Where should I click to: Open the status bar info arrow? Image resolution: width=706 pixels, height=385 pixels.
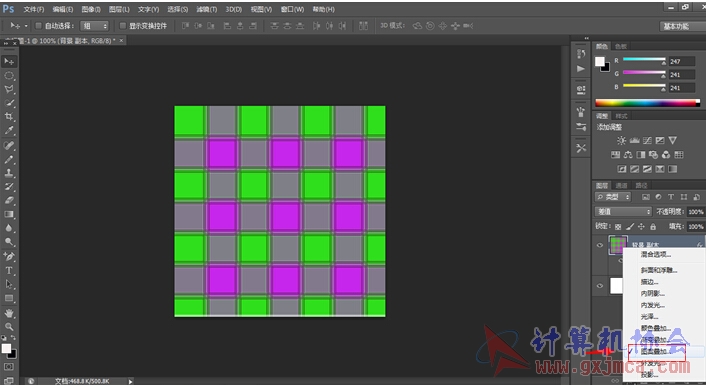coord(131,381)
